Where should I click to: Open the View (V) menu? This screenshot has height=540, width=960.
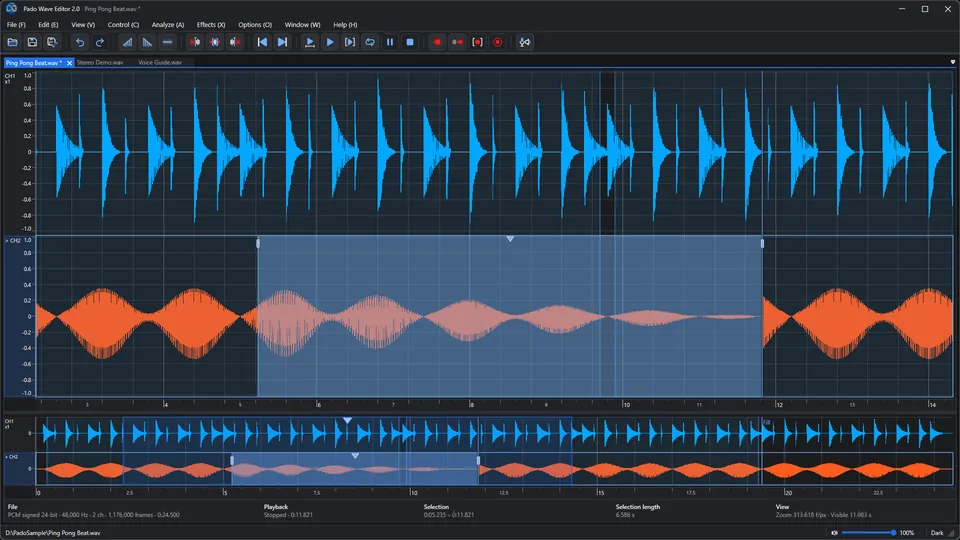tap(83, 24)
